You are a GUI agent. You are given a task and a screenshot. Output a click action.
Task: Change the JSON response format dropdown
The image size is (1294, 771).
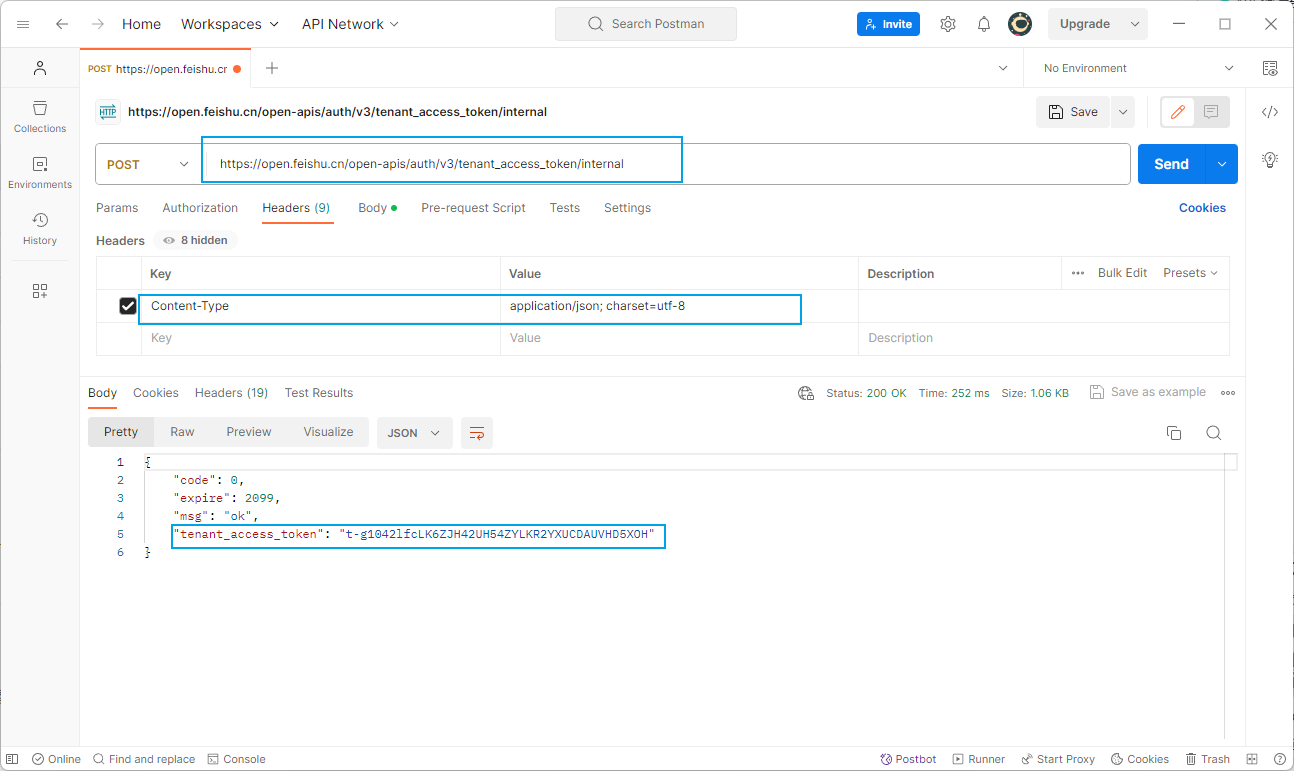click(414, 433)
